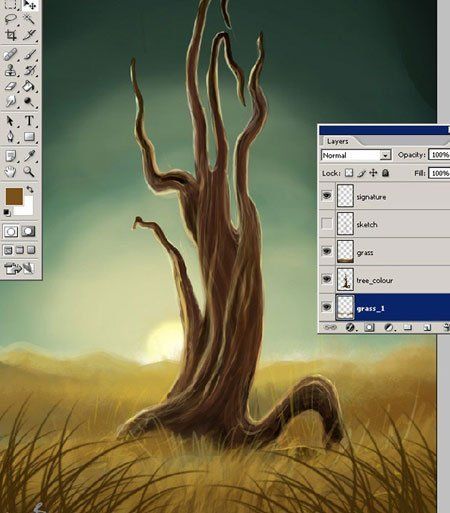450x513 pixels.
Task: Select the Crop tool
Action: click(11, 35)
